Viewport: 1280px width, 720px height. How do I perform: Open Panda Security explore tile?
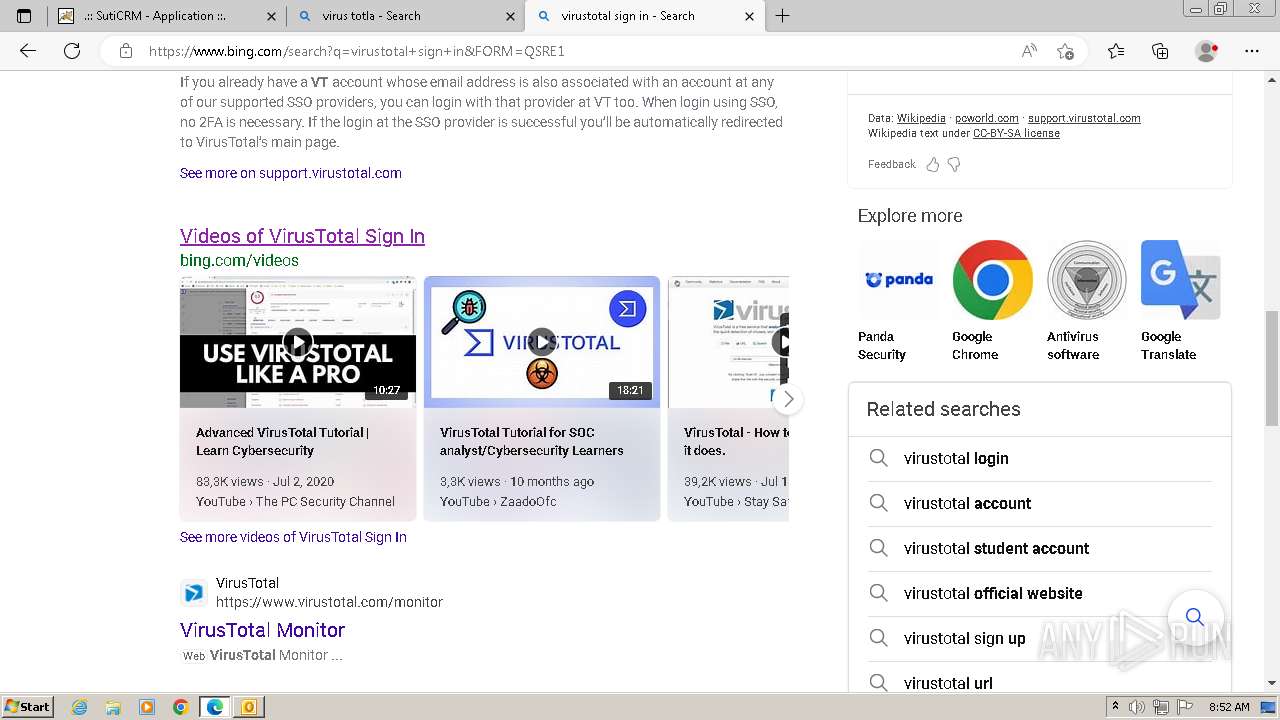click(899, 301)
